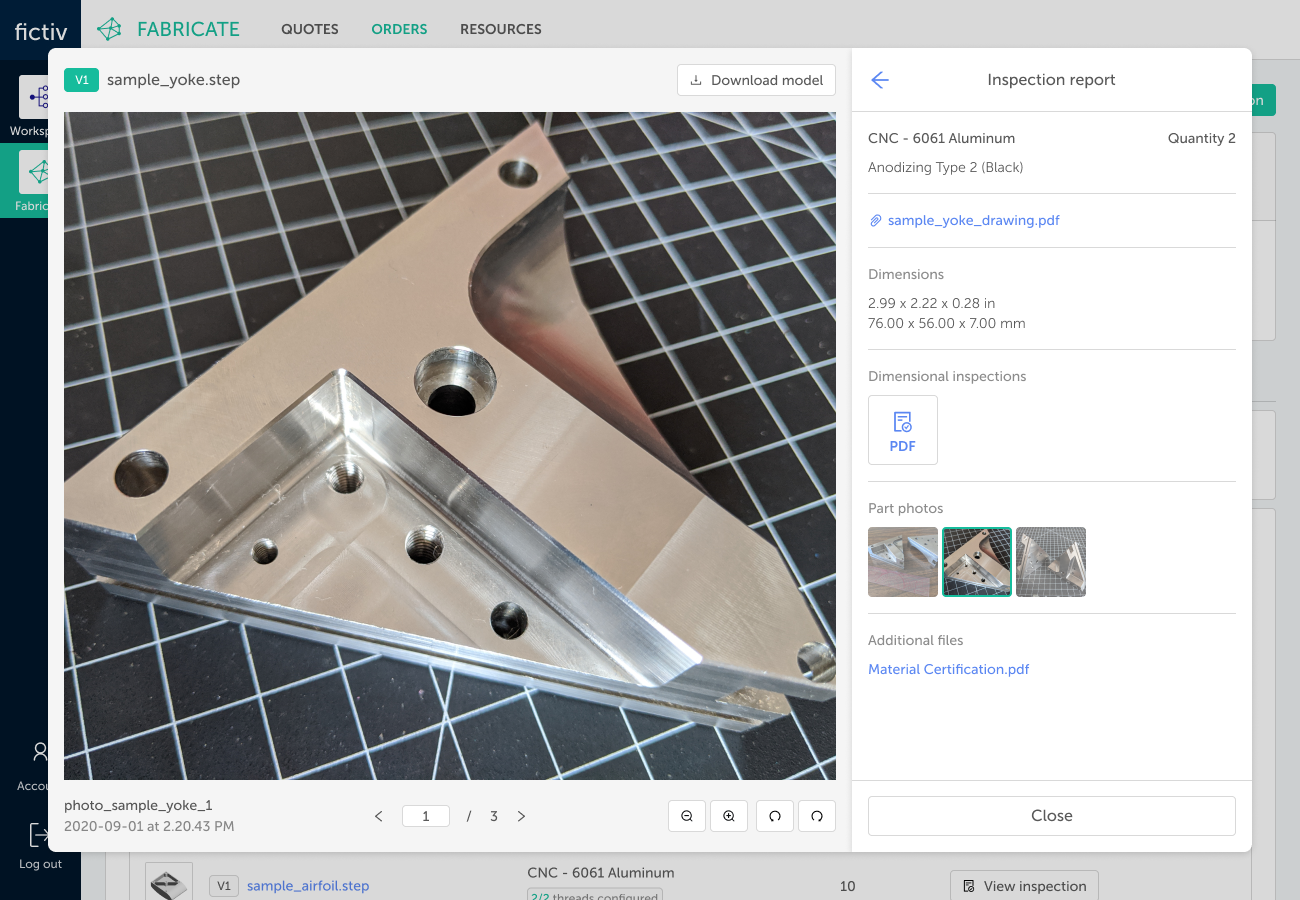Open the Material Certification.pdf link
This screenshot has height=900, width=1300.
pos(948,669)
